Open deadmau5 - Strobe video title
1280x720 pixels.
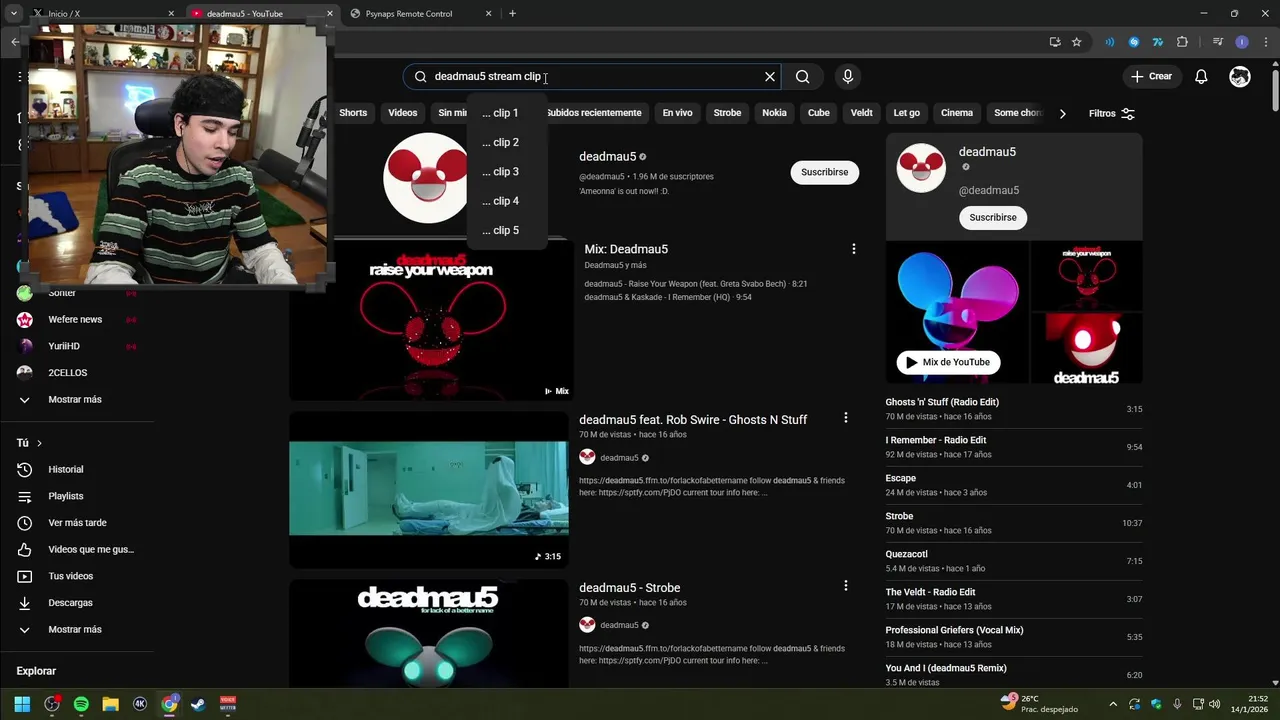[629, 588]
